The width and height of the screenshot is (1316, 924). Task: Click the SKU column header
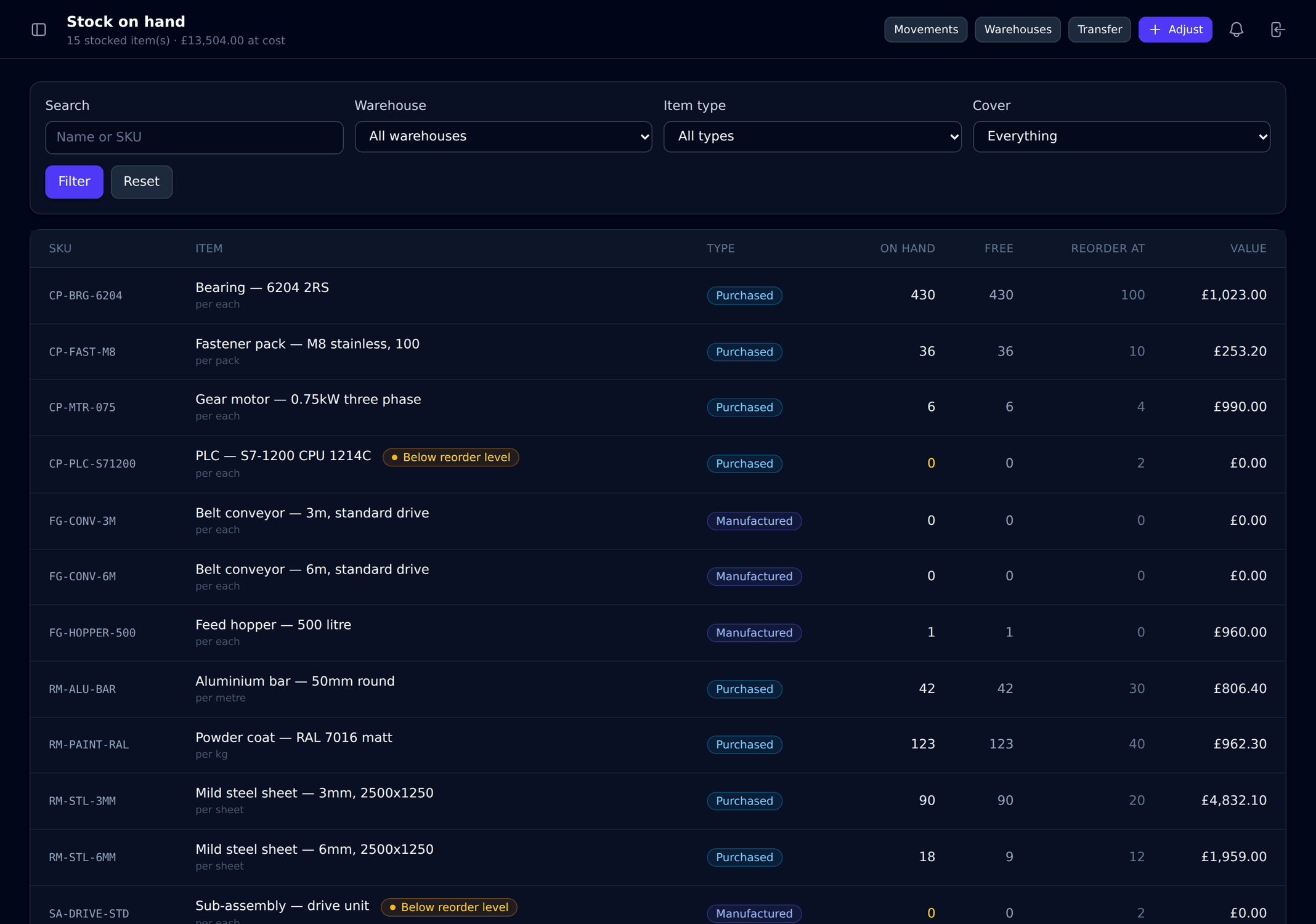60,249
